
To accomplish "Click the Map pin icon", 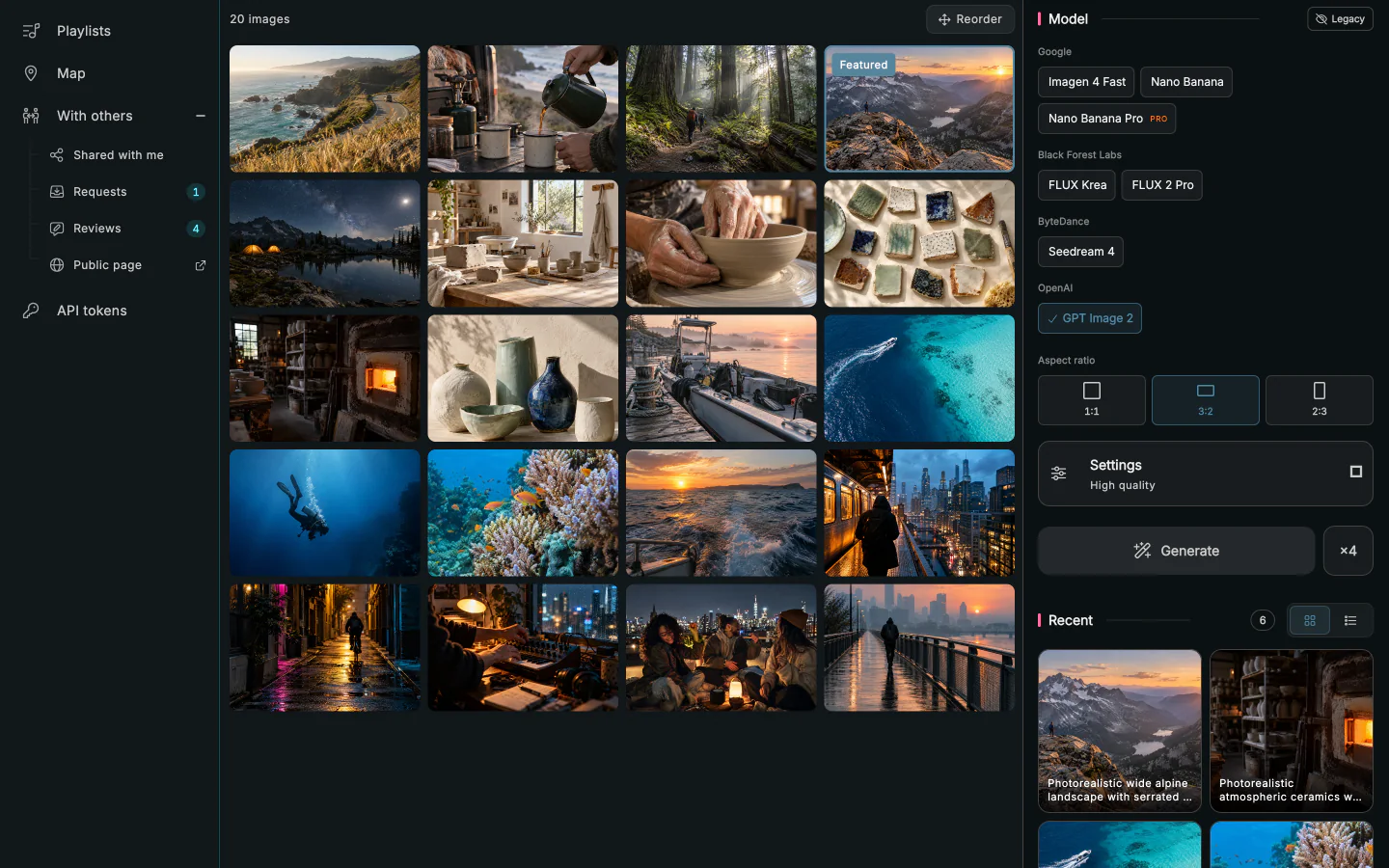I will 31,73.
